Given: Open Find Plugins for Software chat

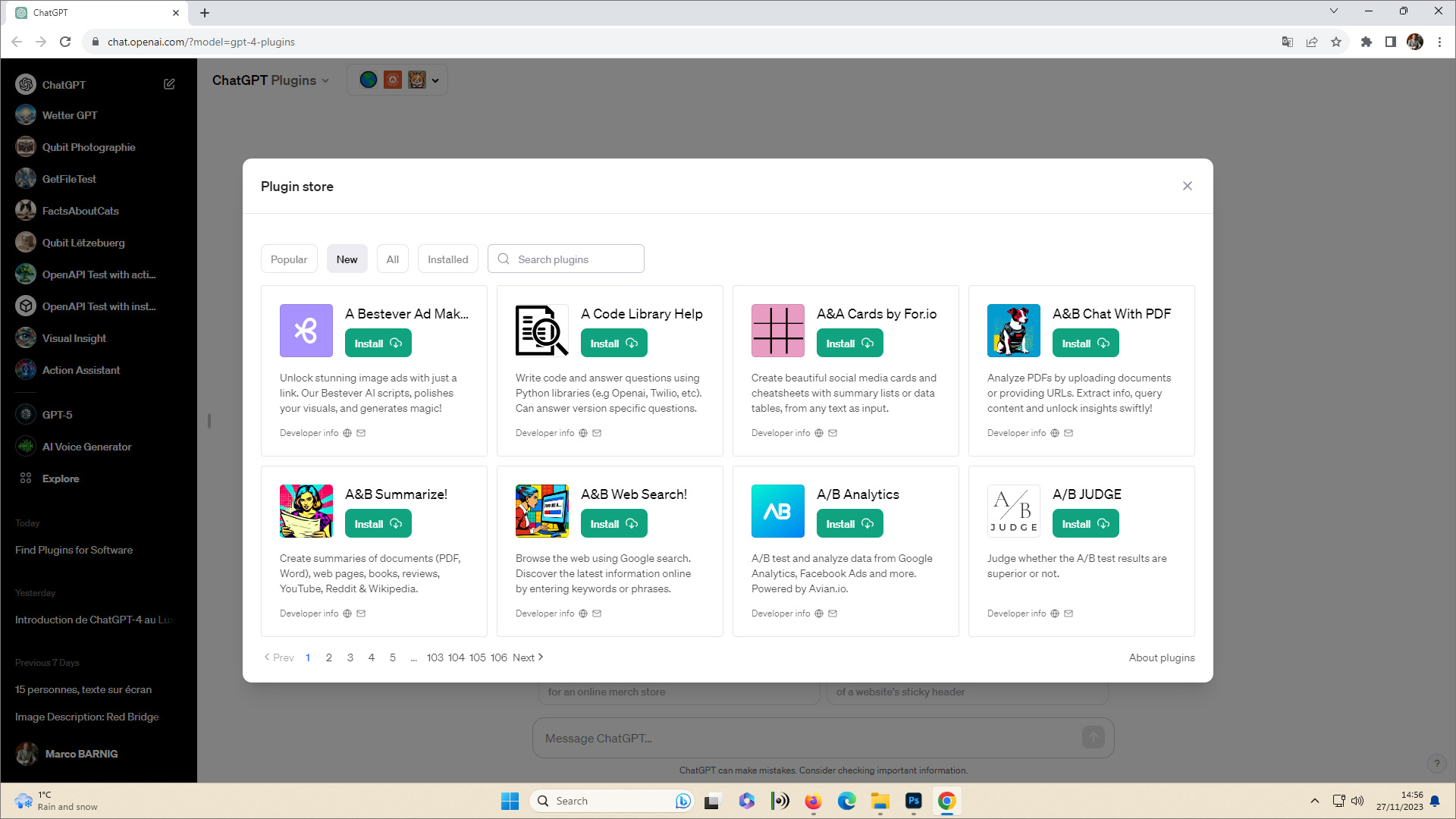Looking at the screenshot, I should point(74,550).
